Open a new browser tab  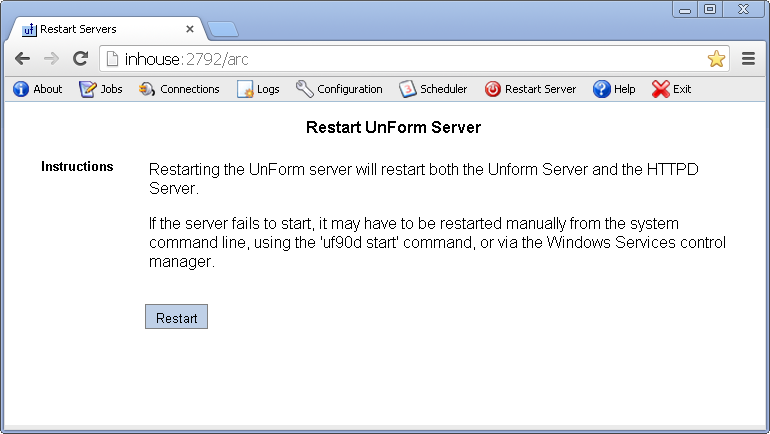(x=223, y=30)
